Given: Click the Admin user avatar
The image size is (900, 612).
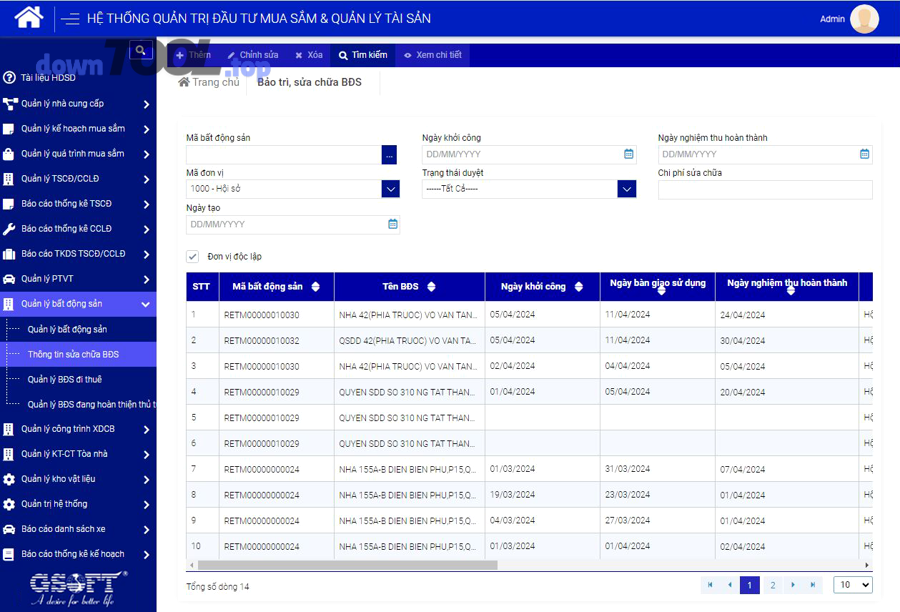Looking at the screenshot, I should point(863,19).
